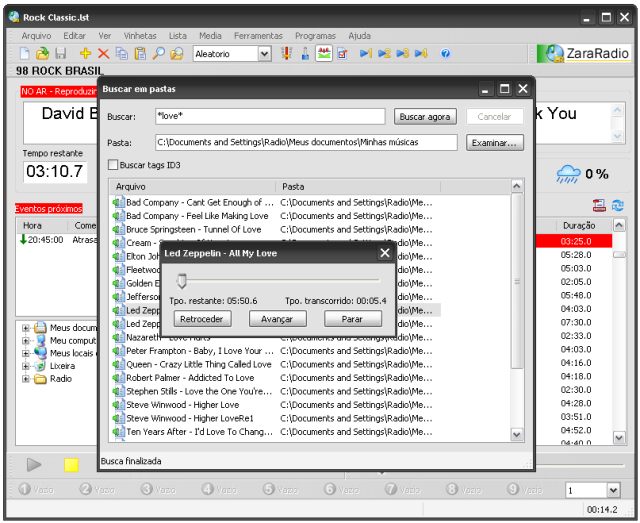Click search results scrollbar down arrow

coord(517,434)
